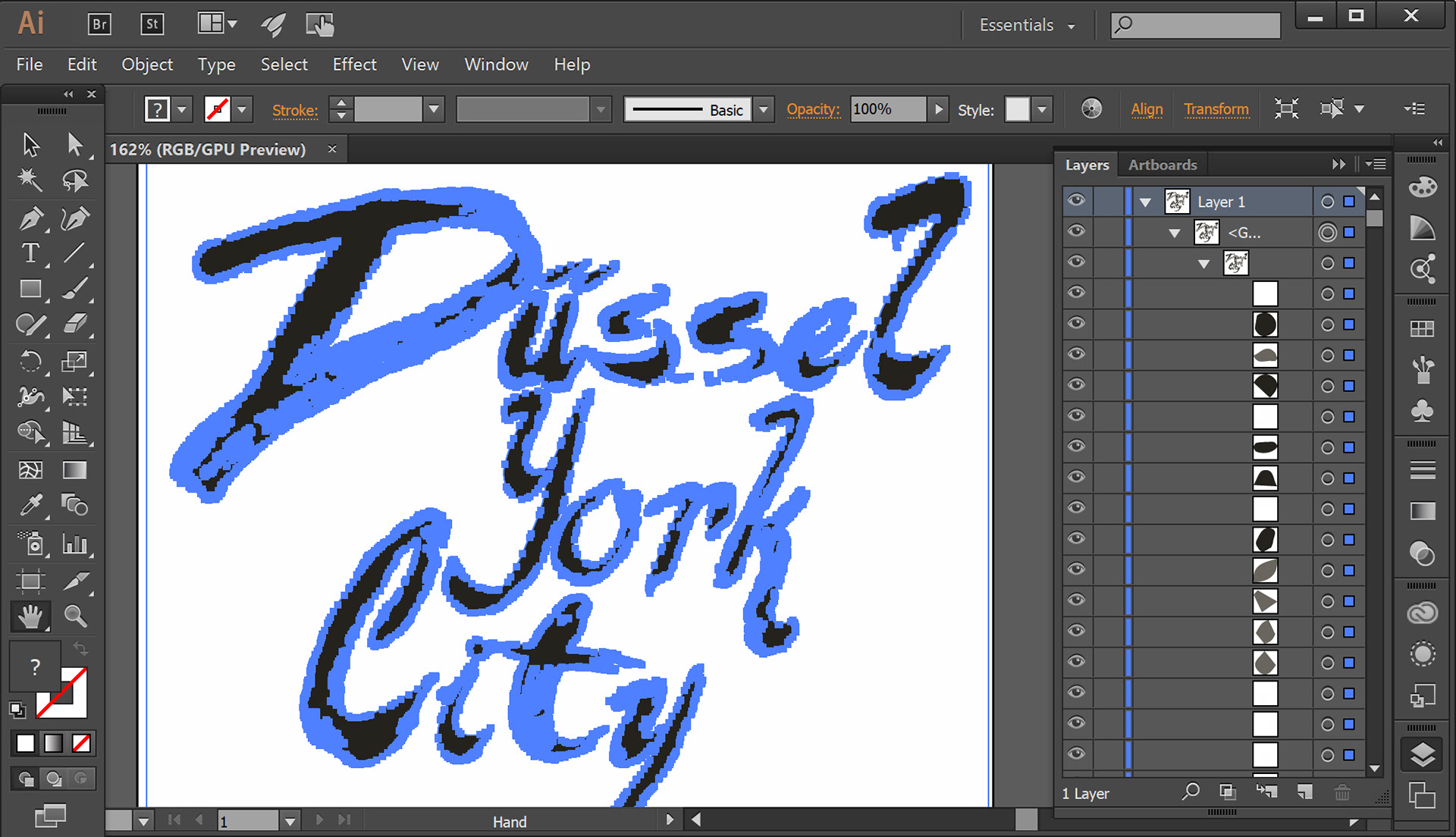Select the Direct Selection tool
Screen dimensions: 1456x837
pos(74,144)
